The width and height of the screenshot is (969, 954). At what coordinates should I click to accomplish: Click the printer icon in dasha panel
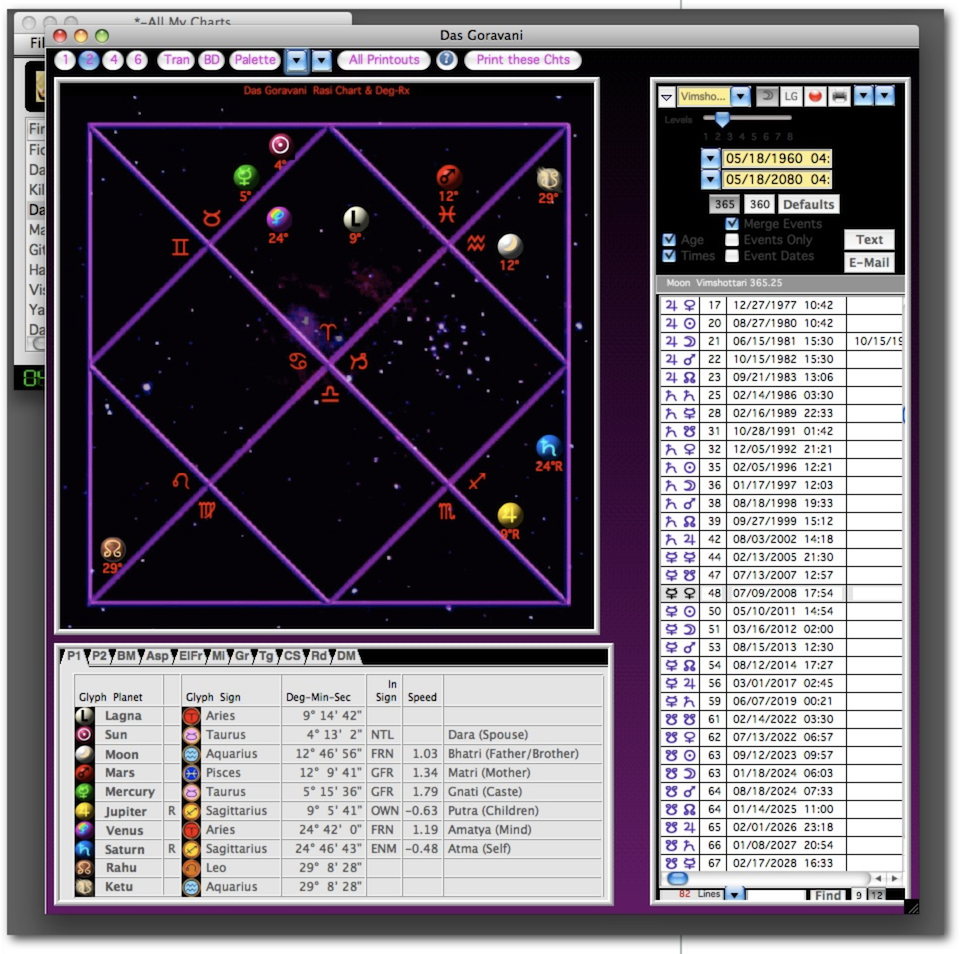click(x=840, y=96)
